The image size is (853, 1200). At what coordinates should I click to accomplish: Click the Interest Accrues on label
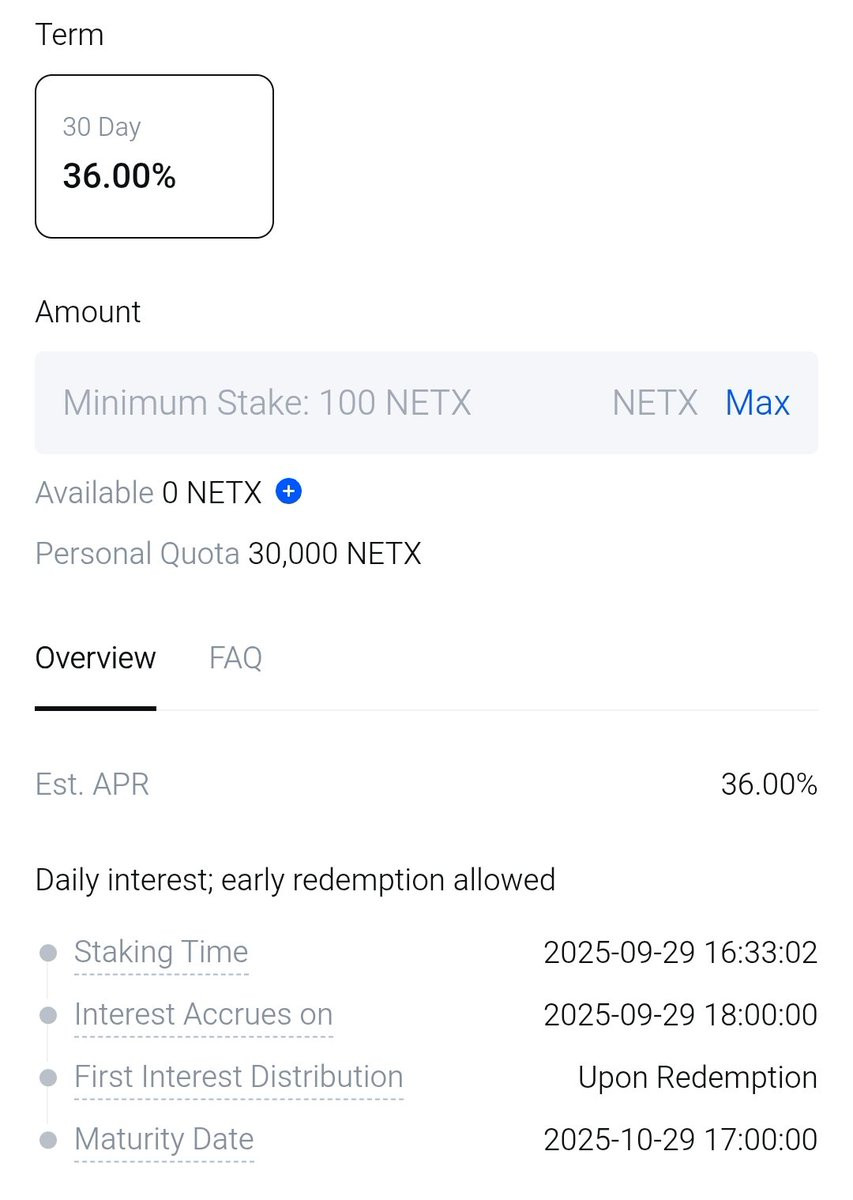click(x=203, y=1014)
